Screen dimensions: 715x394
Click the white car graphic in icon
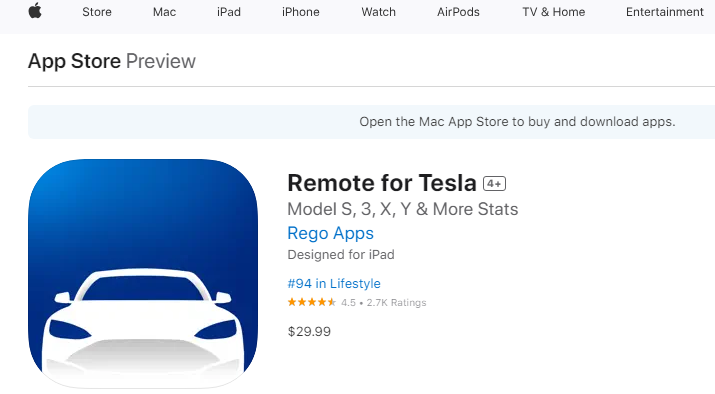tap(143, 326)
